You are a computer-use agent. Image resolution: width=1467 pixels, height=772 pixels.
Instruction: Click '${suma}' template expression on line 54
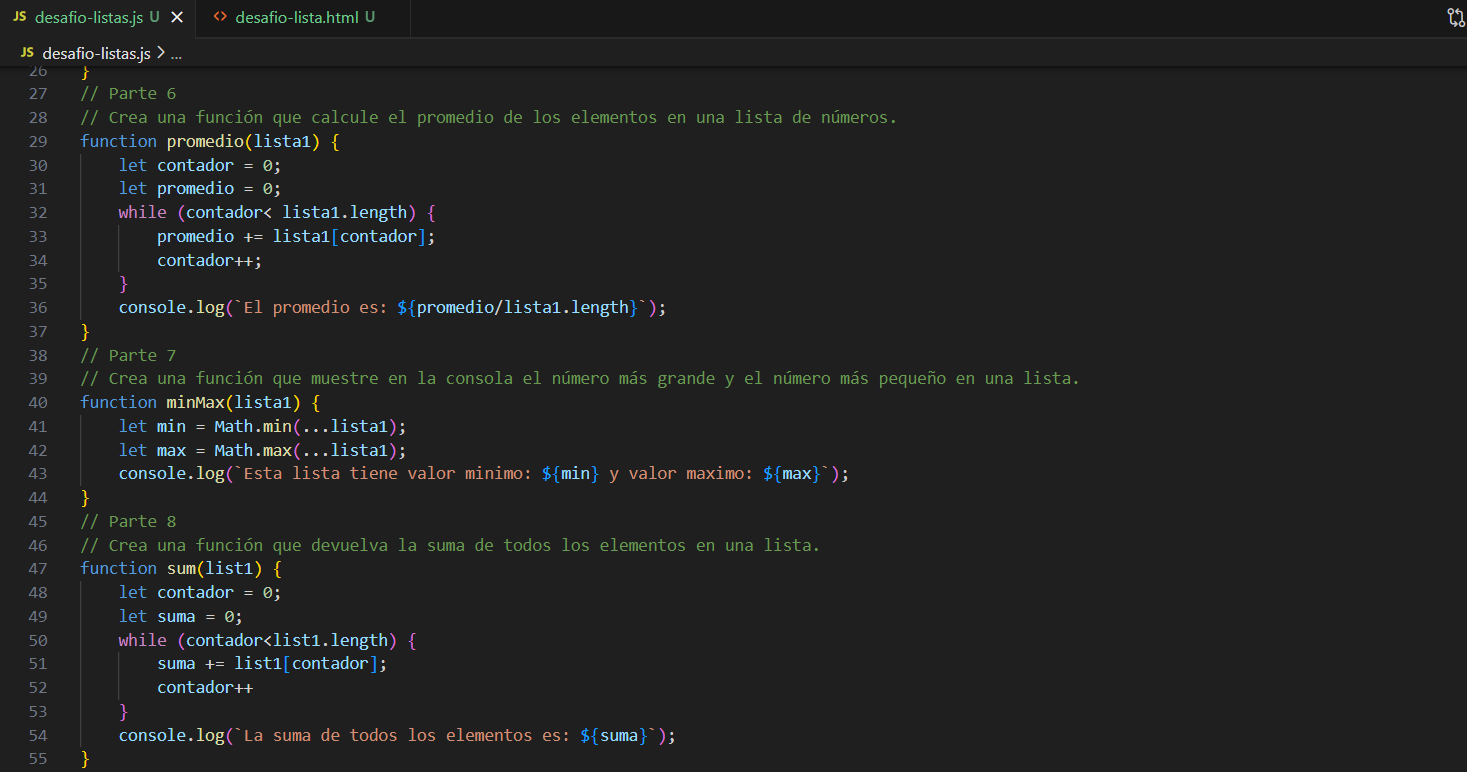(x=614, y=735)
